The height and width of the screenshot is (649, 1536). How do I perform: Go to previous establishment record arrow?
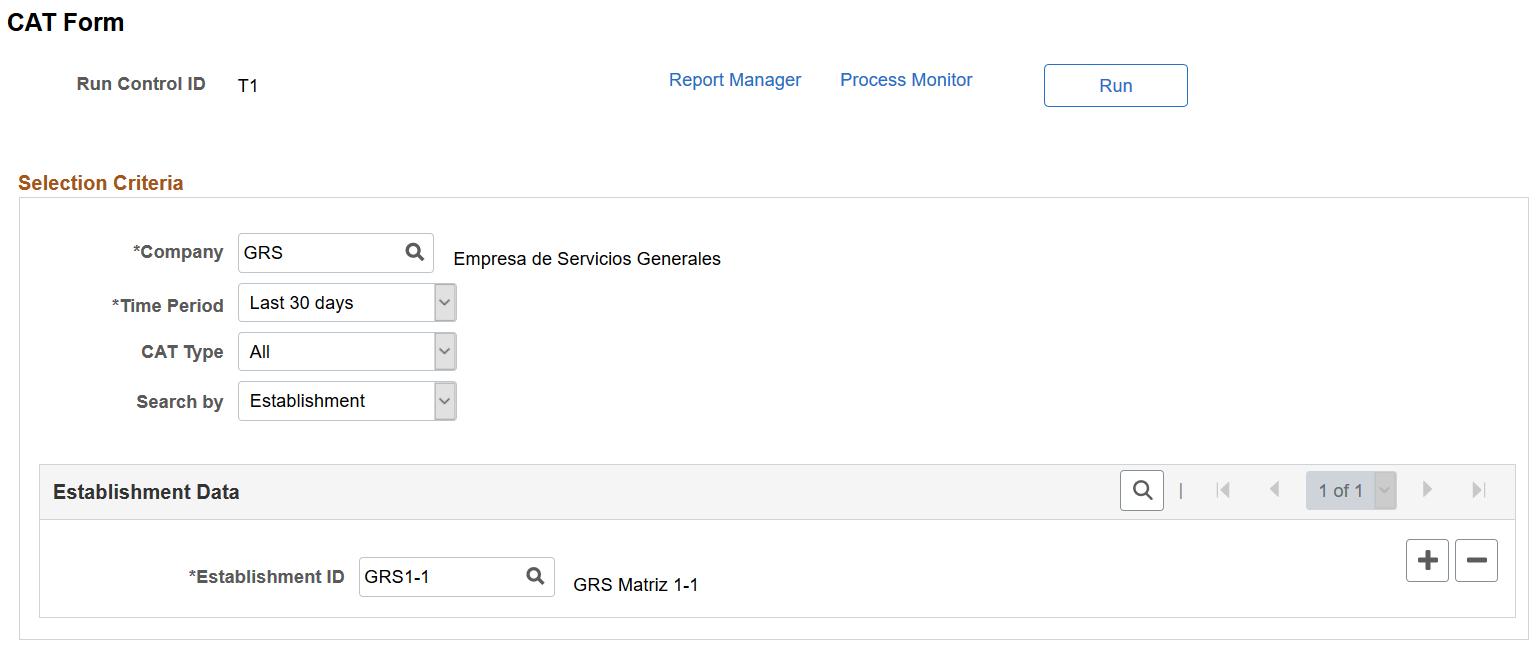click(1274, 490)
